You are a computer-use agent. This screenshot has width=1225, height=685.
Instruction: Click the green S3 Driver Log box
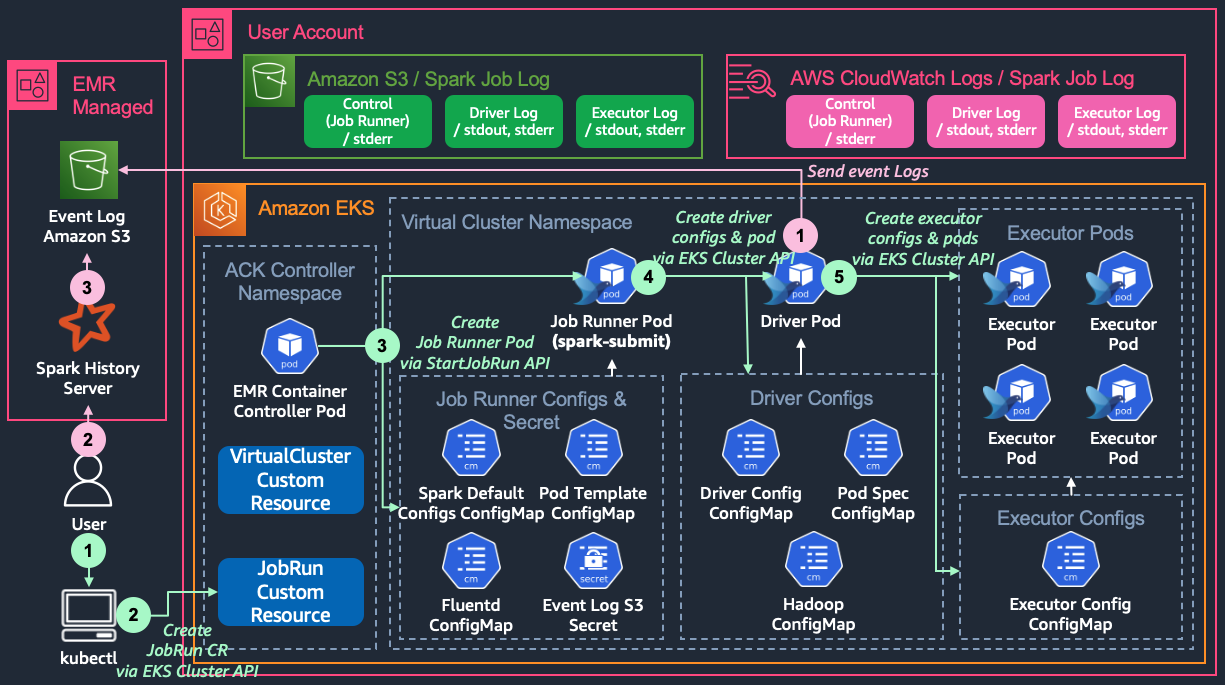pos(503,122)
